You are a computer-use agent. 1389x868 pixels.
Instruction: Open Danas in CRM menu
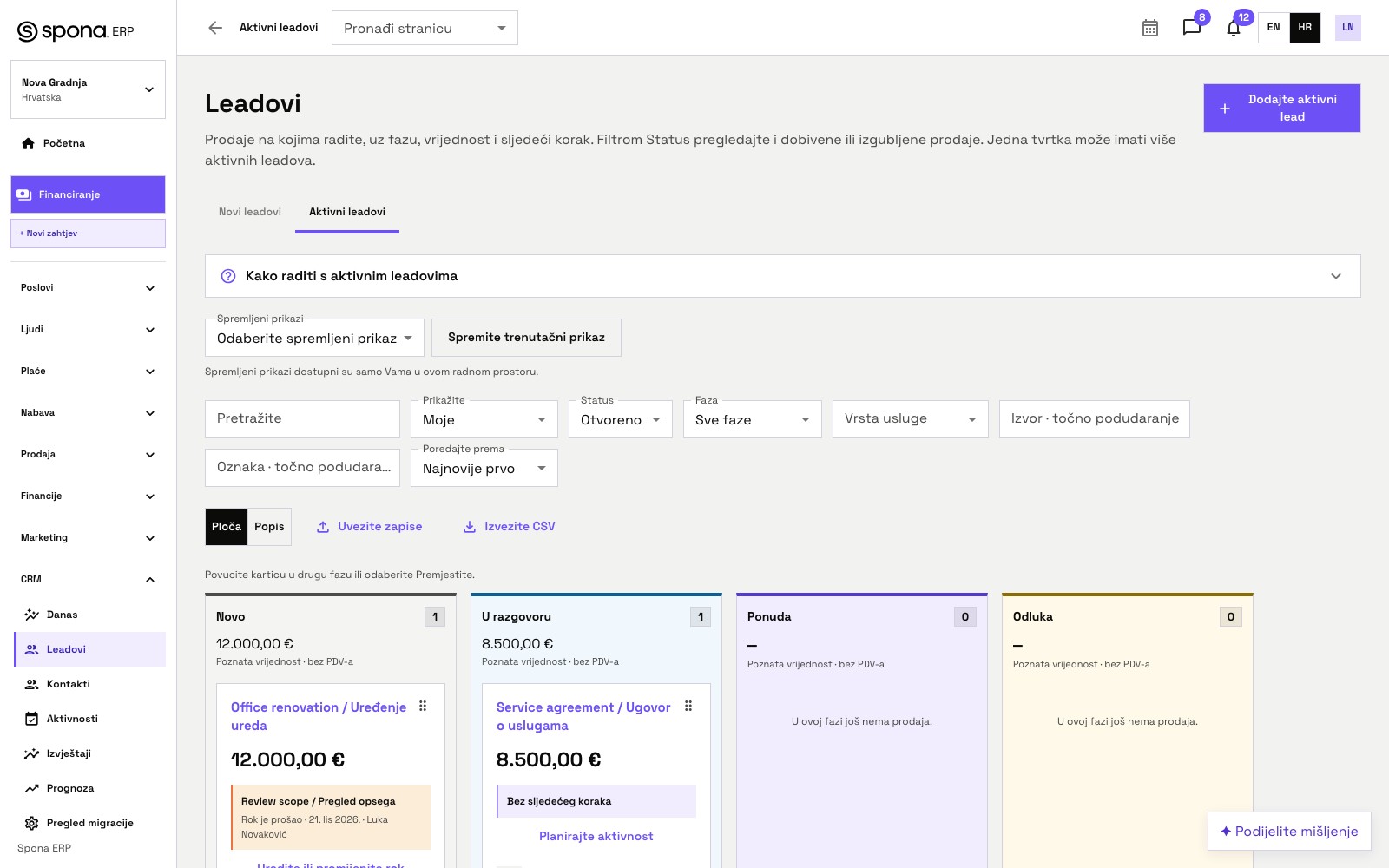tap(89, 615)
